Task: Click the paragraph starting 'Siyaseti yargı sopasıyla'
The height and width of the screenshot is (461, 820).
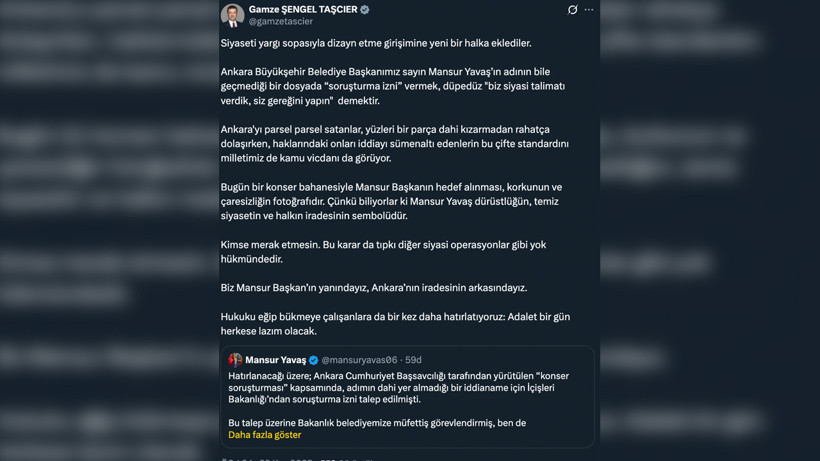Action: point(376,43)
